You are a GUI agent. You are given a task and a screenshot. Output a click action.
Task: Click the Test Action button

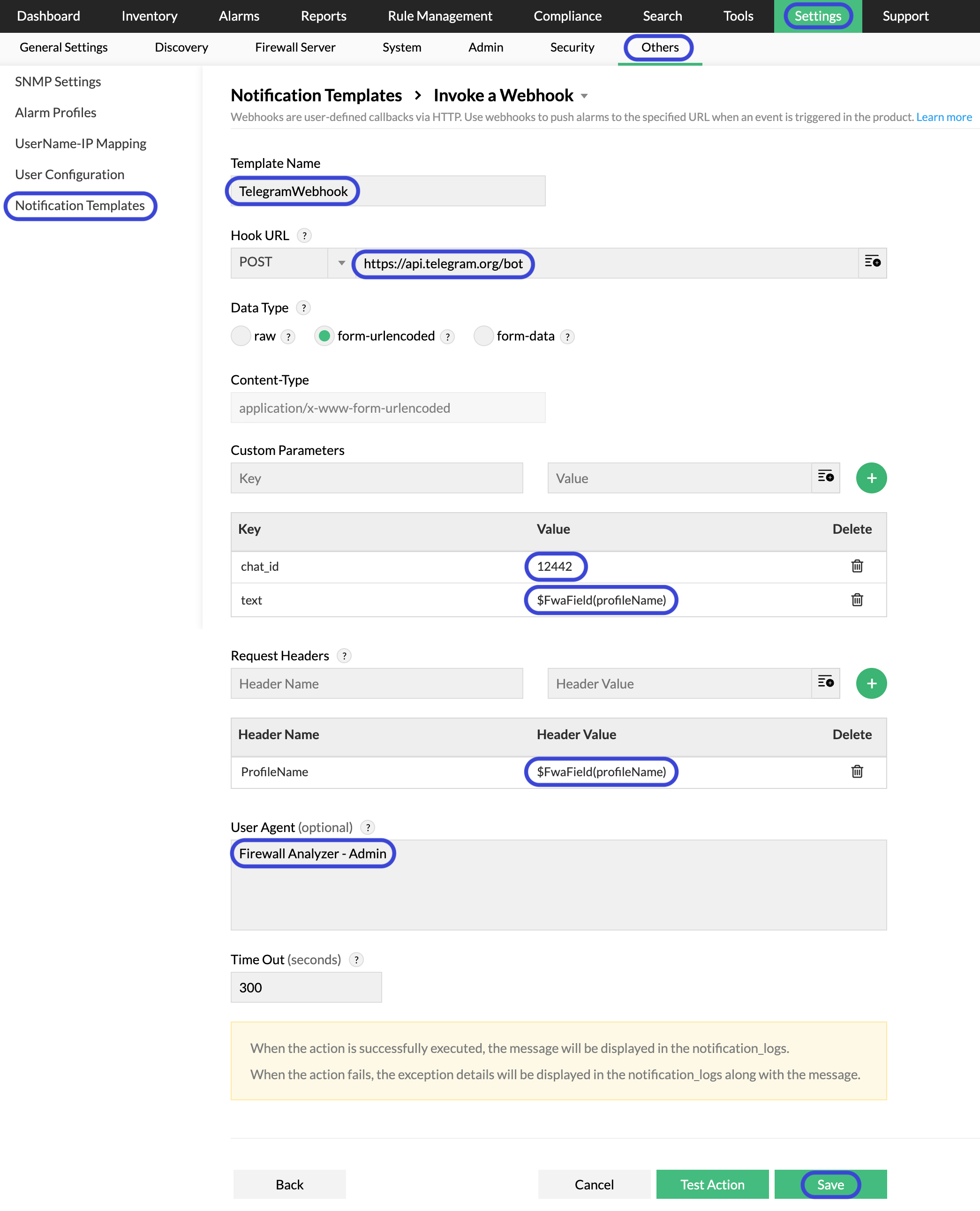pos(712,1184)
